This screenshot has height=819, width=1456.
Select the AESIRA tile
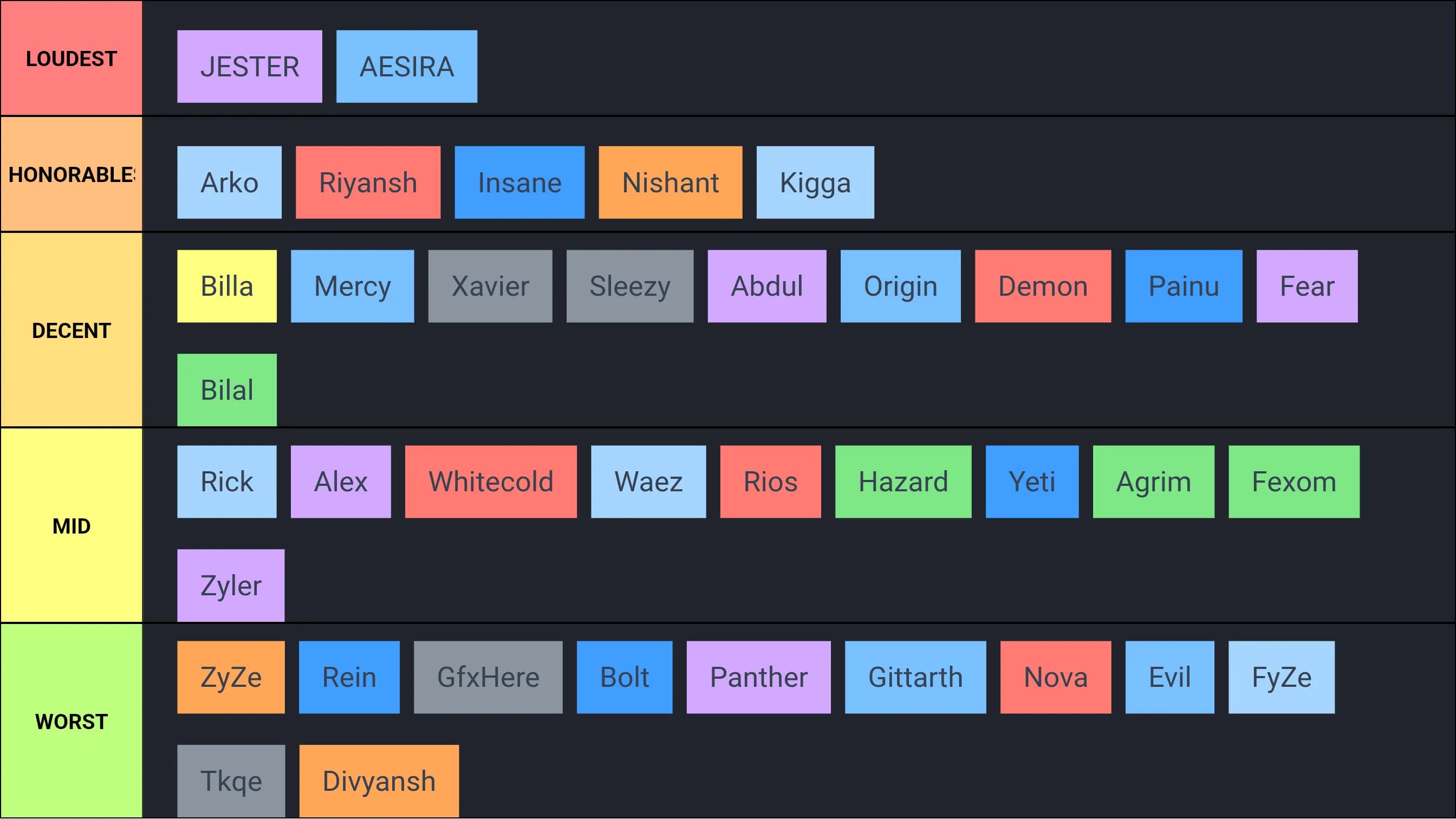(x=406, y=67)
